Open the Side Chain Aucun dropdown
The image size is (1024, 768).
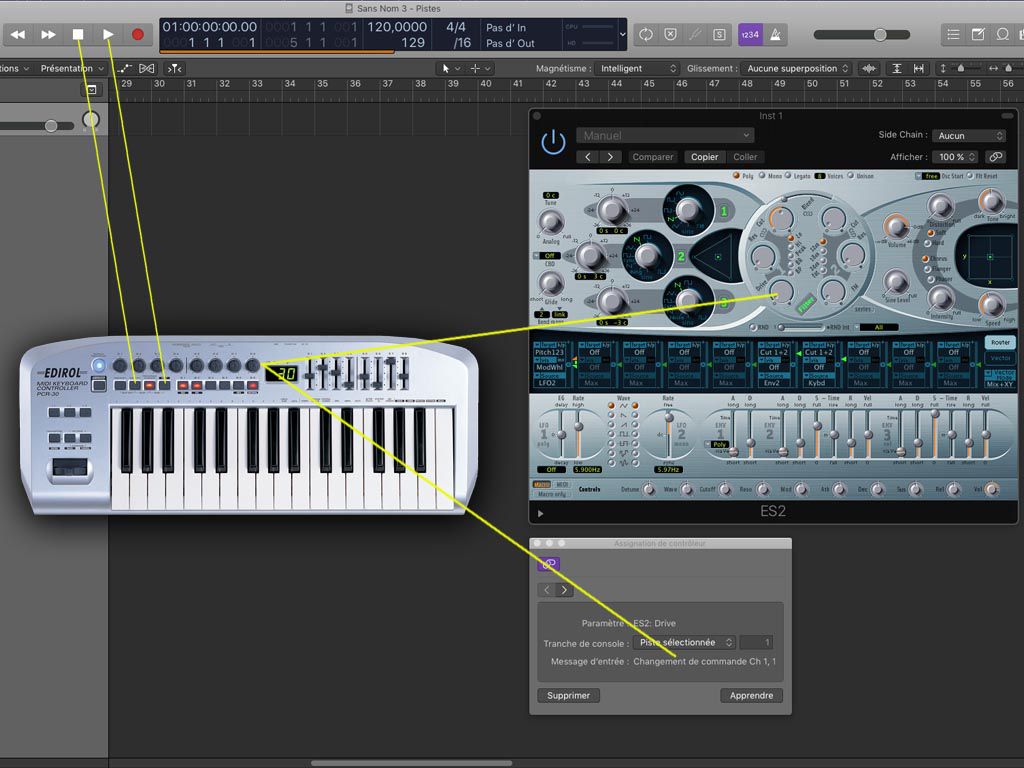(x=968, y=135)
